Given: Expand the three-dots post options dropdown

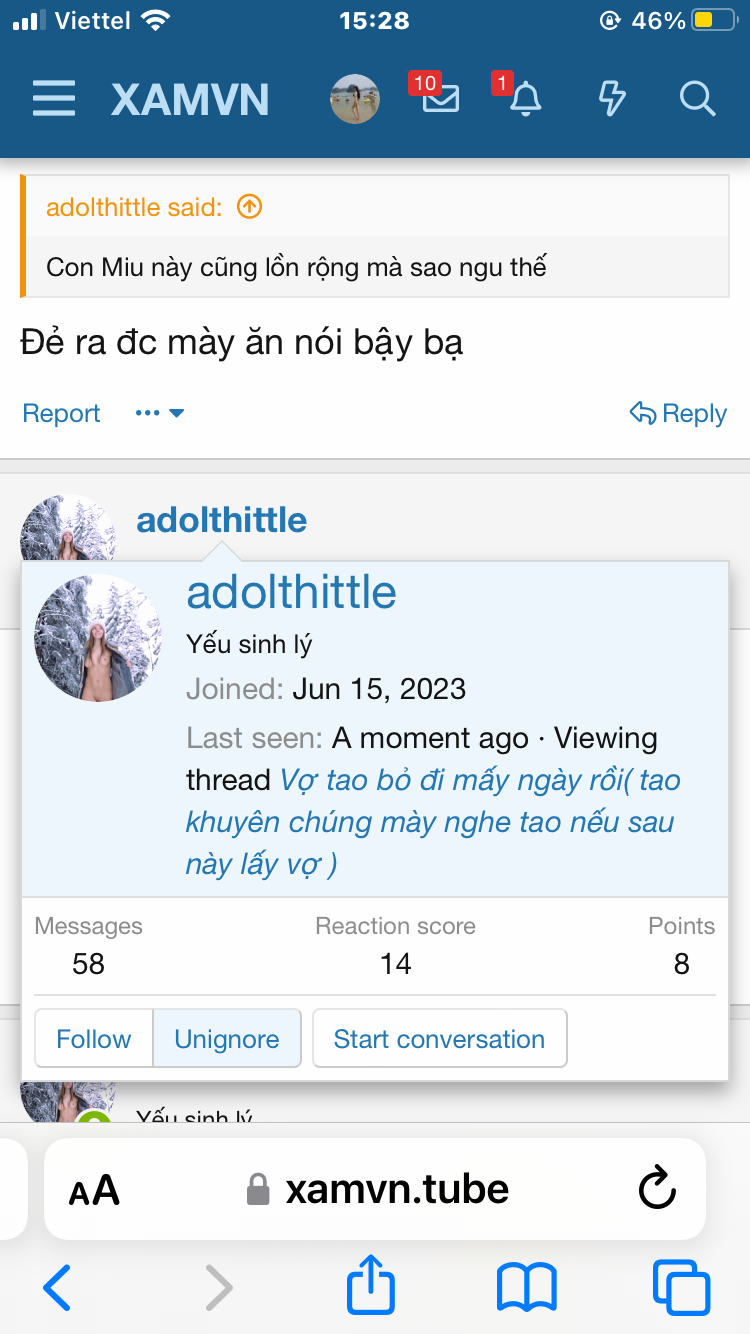Looking at the screenshot, I should 160,413.
